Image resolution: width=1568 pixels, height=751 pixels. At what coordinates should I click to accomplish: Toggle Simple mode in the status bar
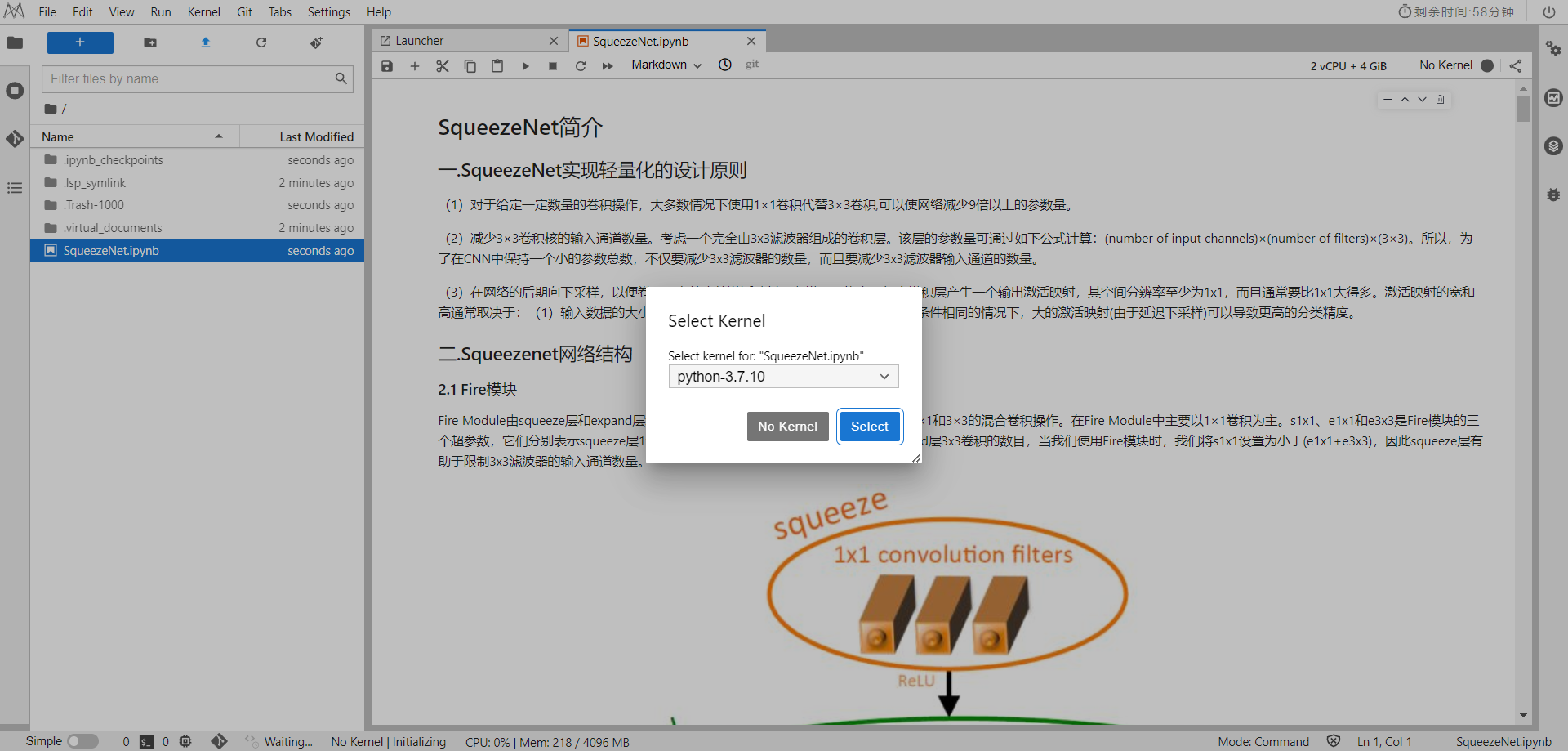click(82, 741)
